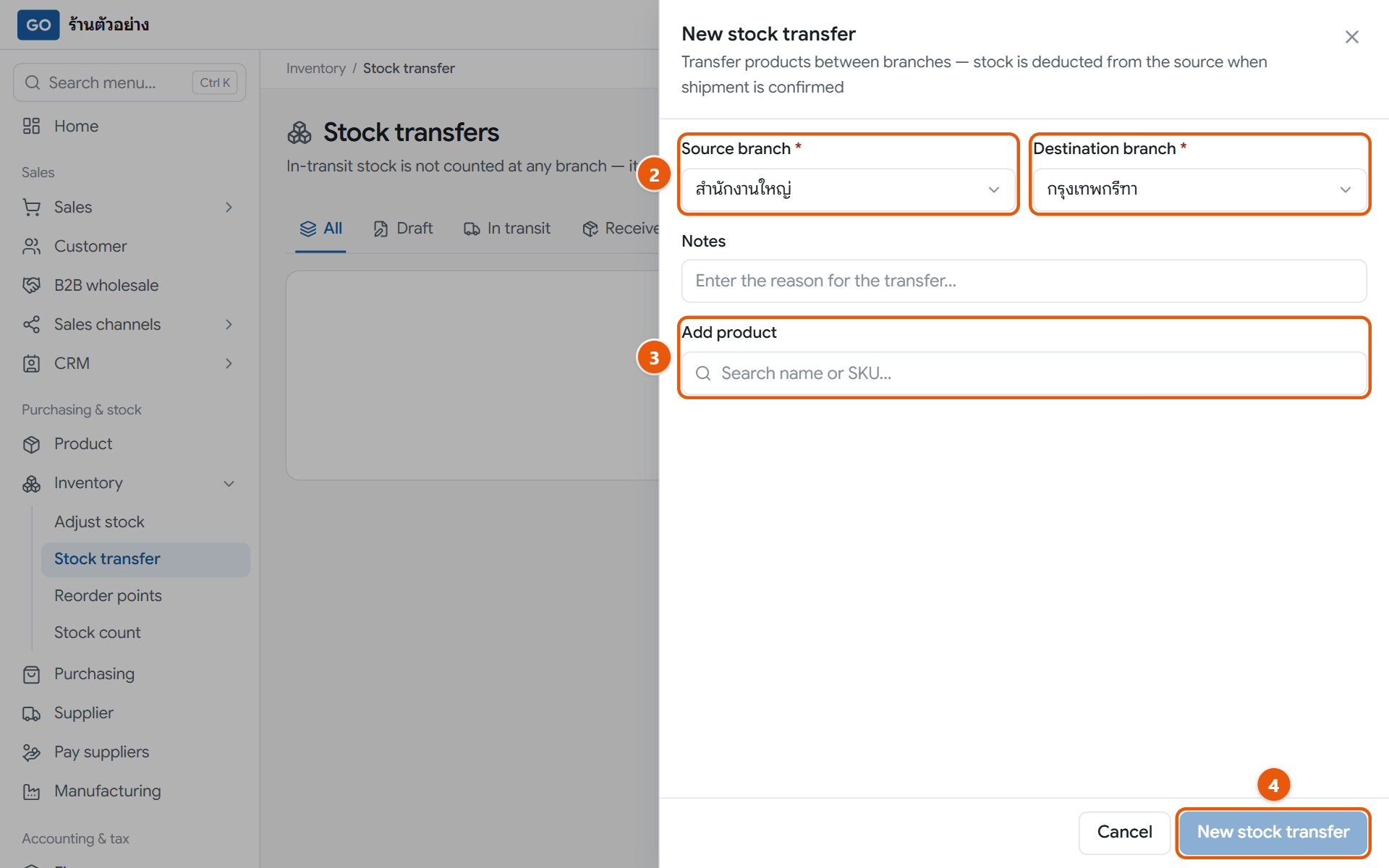Select Stock transfer sidebar item
The height and width of the screenshot is (868, 1389).
(x=146, y=559)
